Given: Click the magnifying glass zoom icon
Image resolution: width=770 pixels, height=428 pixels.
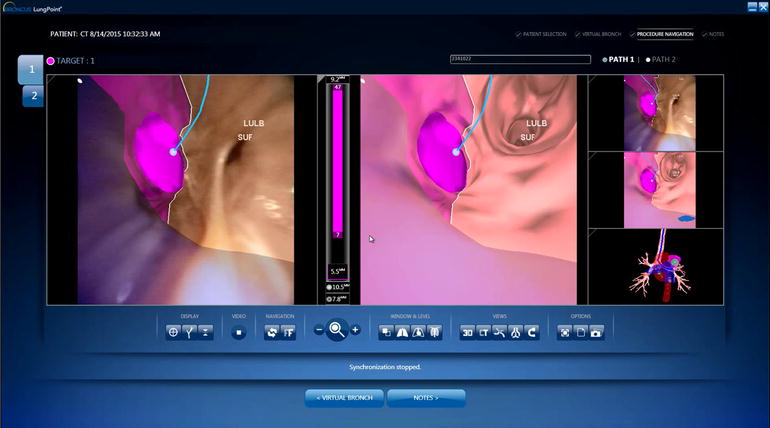Looking at the screenshot, I should pyautogui.click(x=337, y=329).
